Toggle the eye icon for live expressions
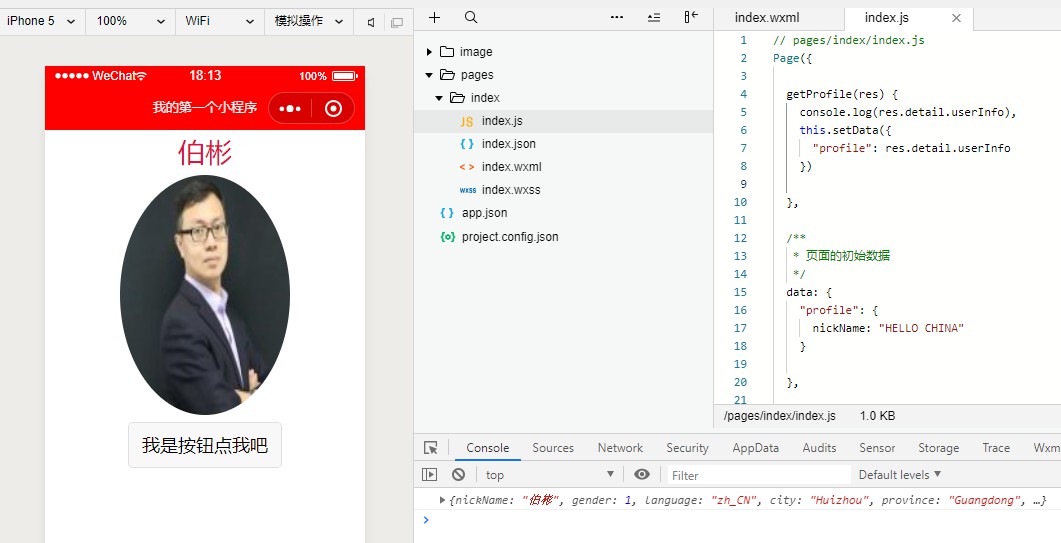 [642, 475]
